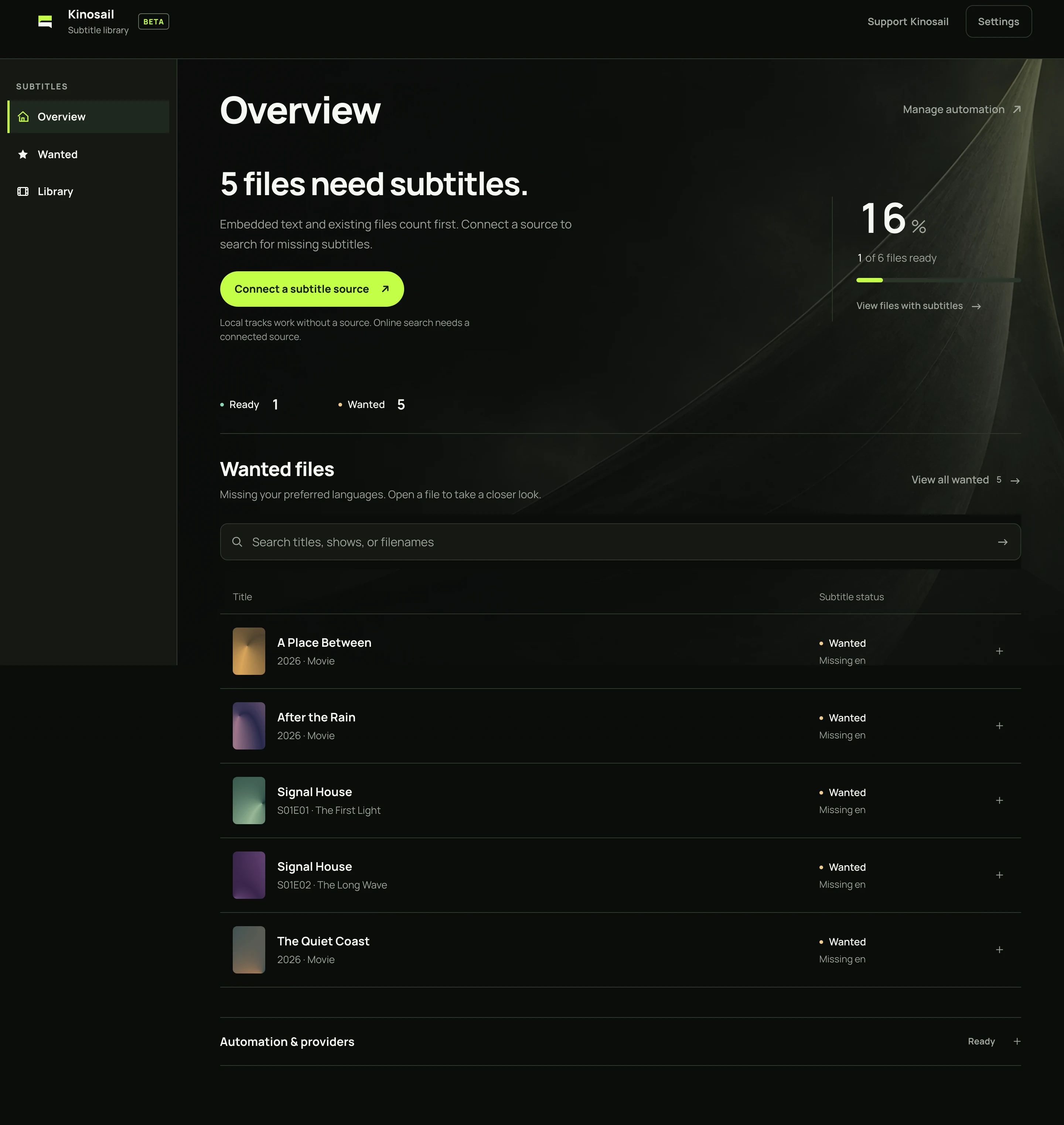Expand the After the Rain row

click(999, 725)
